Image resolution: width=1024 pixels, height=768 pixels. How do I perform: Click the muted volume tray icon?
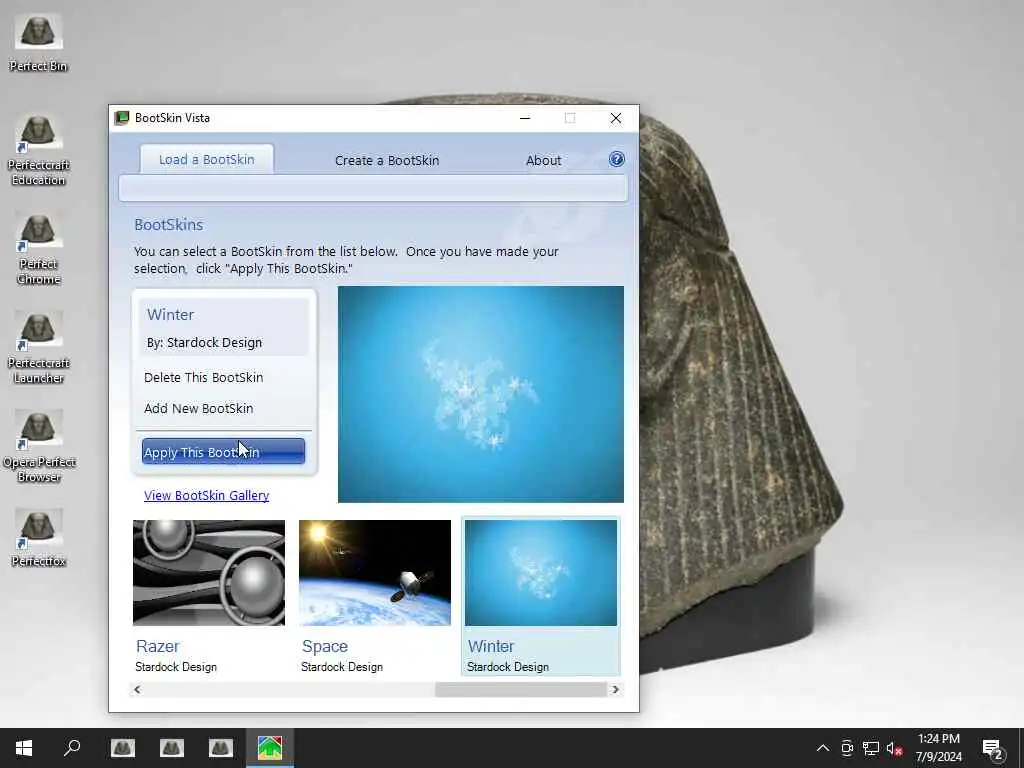[895, 748]
